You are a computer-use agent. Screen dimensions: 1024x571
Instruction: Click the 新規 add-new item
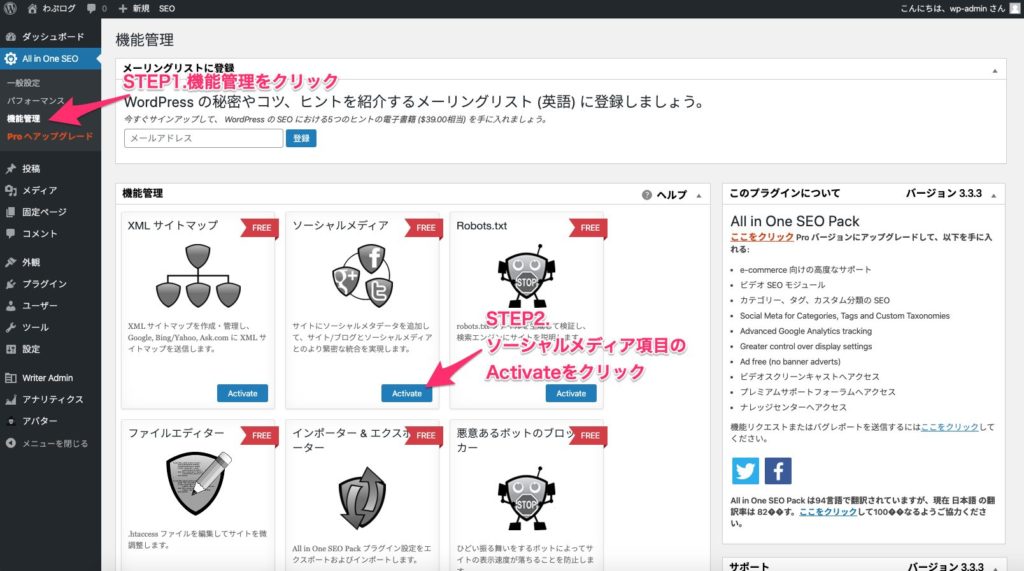tap(134, 8)
